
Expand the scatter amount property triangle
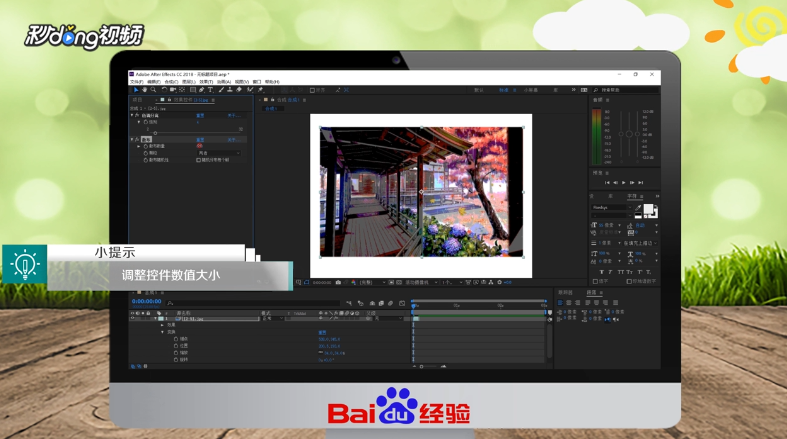coord(139,146)
